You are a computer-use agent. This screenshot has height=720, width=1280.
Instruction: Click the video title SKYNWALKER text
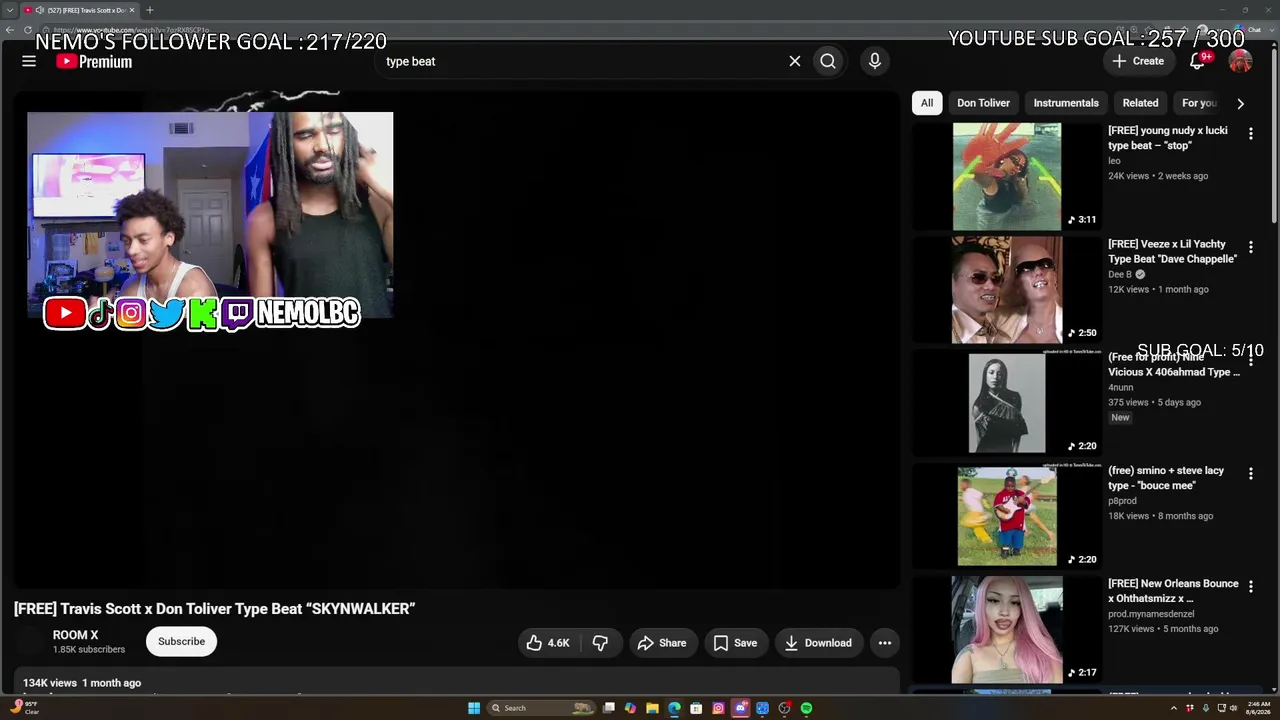pyautogui.click(x=215, y=608)
